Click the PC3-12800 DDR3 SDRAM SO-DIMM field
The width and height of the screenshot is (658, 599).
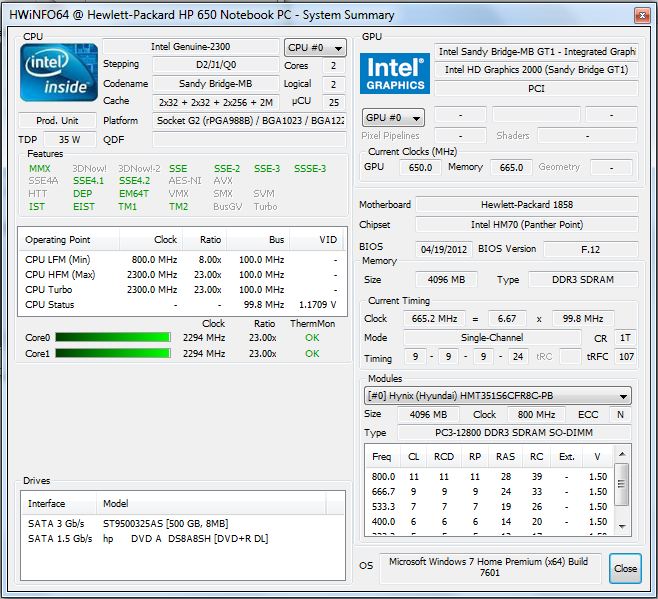coord(514,433)
